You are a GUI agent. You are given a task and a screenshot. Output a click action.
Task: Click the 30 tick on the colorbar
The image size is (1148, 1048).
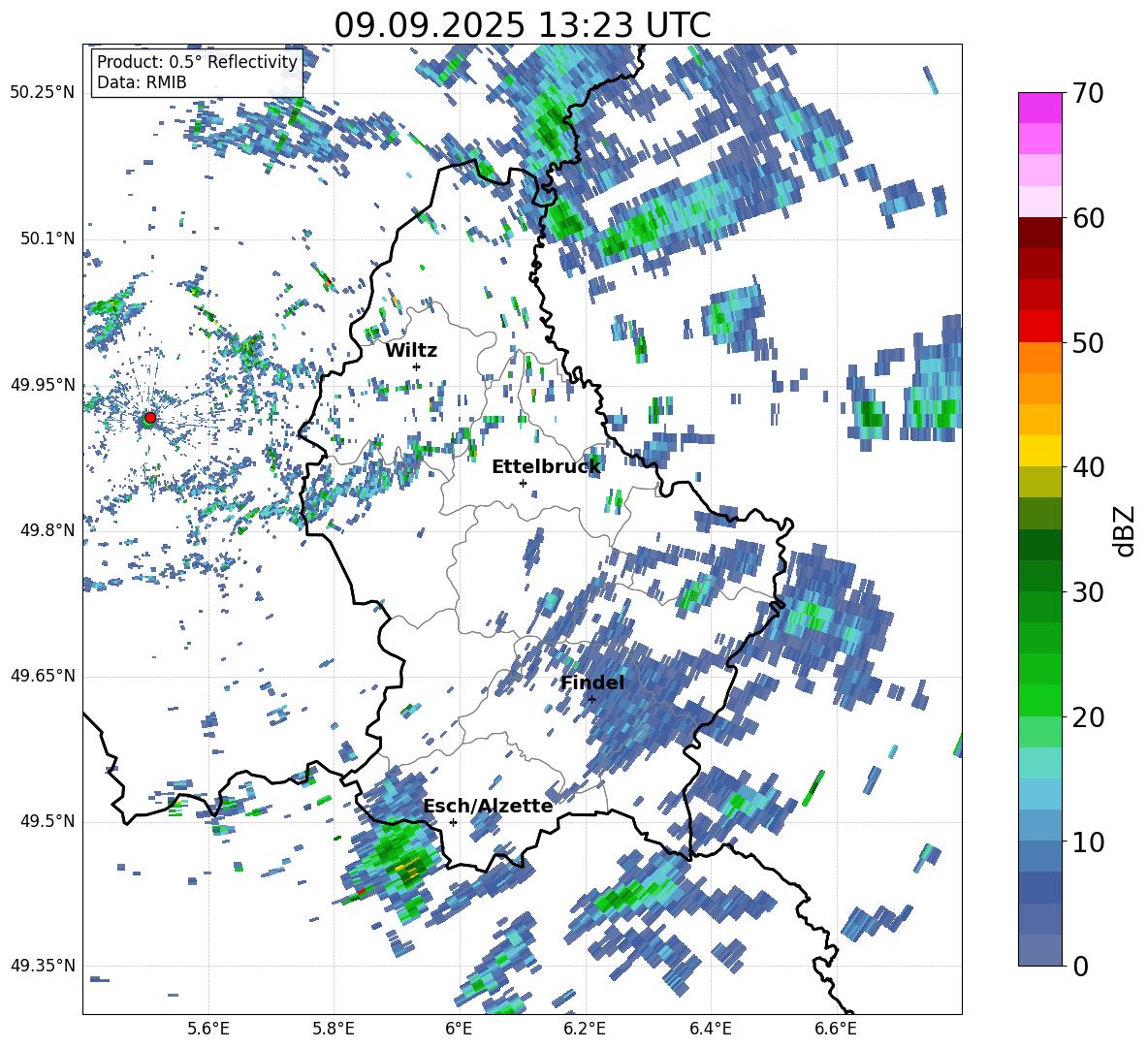(1087, 592)
